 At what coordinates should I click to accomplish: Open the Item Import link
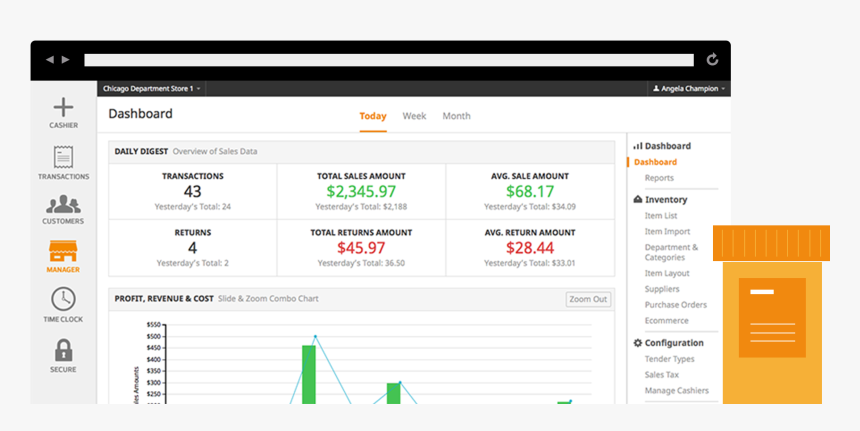click(x=667, y=231)
